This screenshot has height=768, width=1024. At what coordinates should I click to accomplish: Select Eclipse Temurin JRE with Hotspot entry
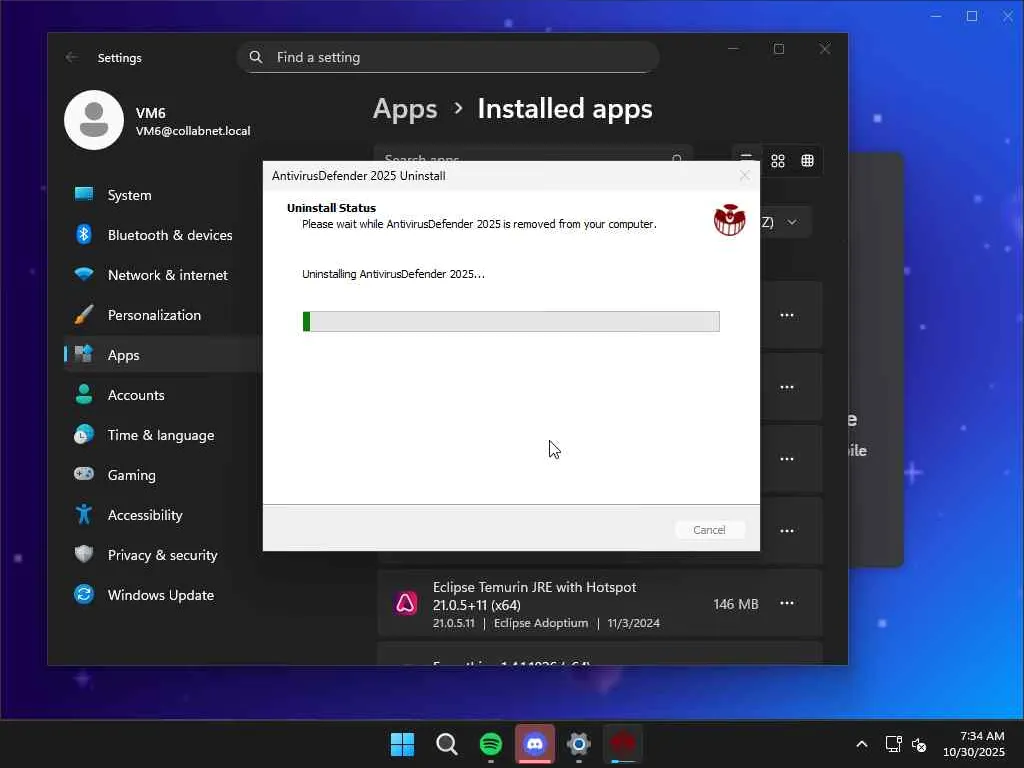click(x=600, y=604)
